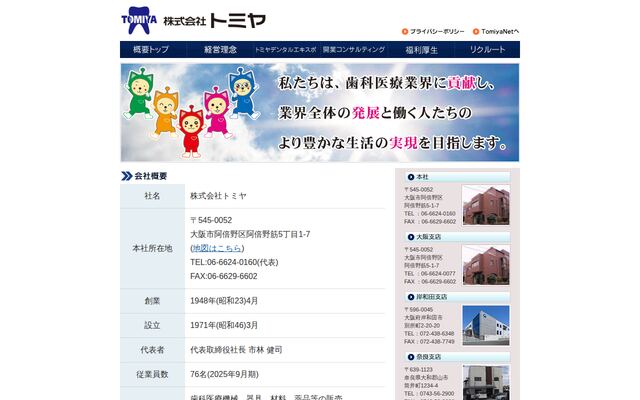Image resolution: width=640 pixels, height=400 pixels.
Task: Click the arrow icon beside 奈良支店 heading
Action: click(411, 357)
